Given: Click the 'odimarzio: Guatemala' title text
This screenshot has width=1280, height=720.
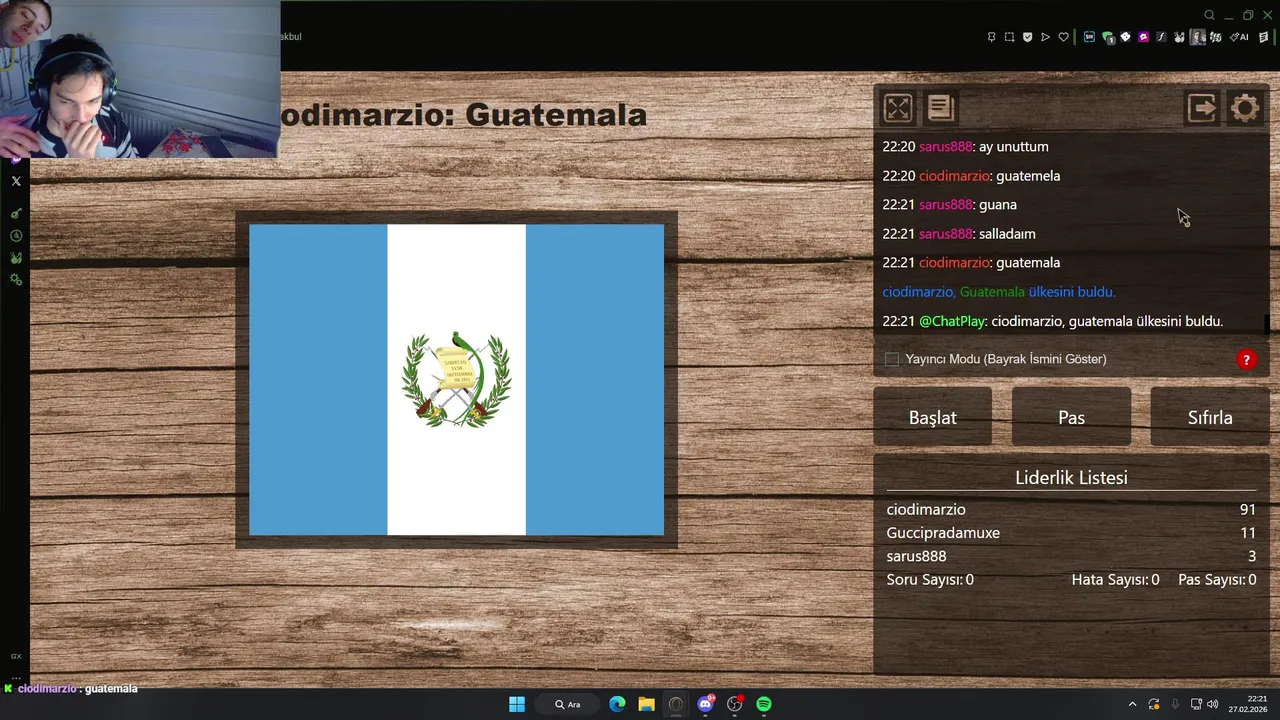Looking at the screenshot, I should (x=463, y=114).
